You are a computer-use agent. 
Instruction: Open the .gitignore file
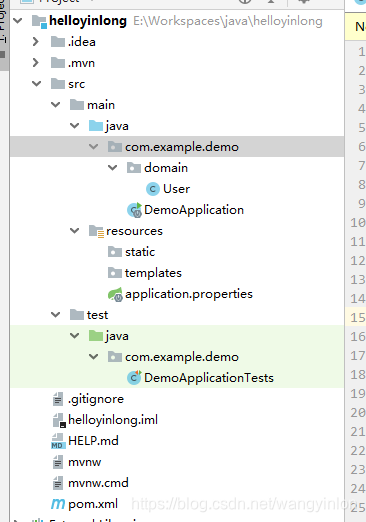point(96,399)
